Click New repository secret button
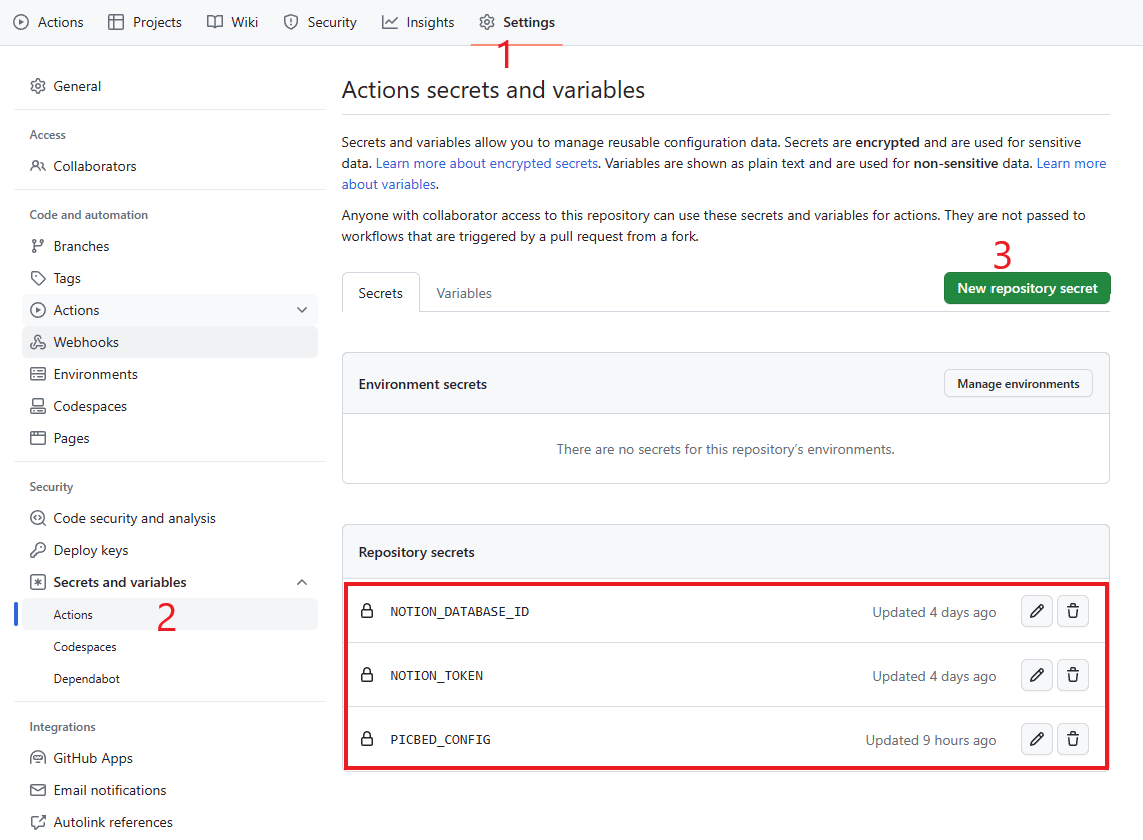Viewport: 1143px width, 840px height. 1027,288
